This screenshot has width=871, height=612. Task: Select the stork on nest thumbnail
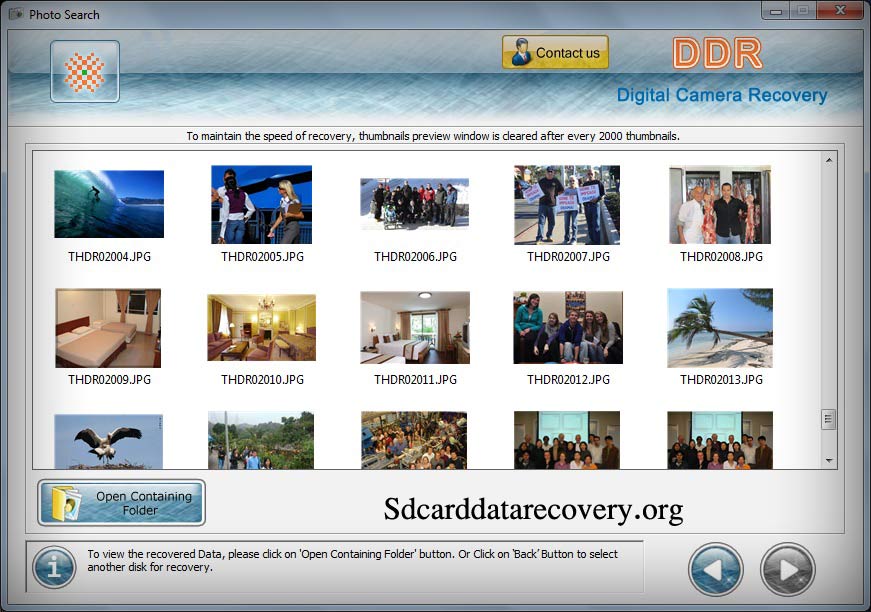[109, 442]
